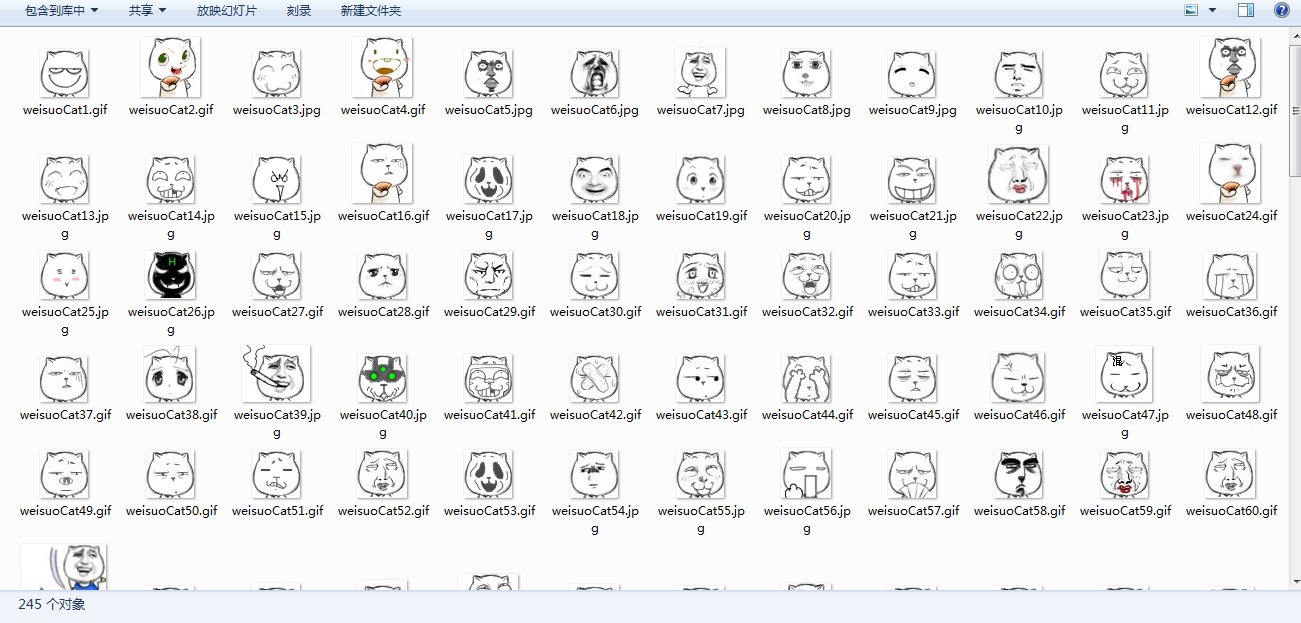Click 刻录 in the toolbar
The width and height of the screenshot is (1301, 623).
[298, 10]
